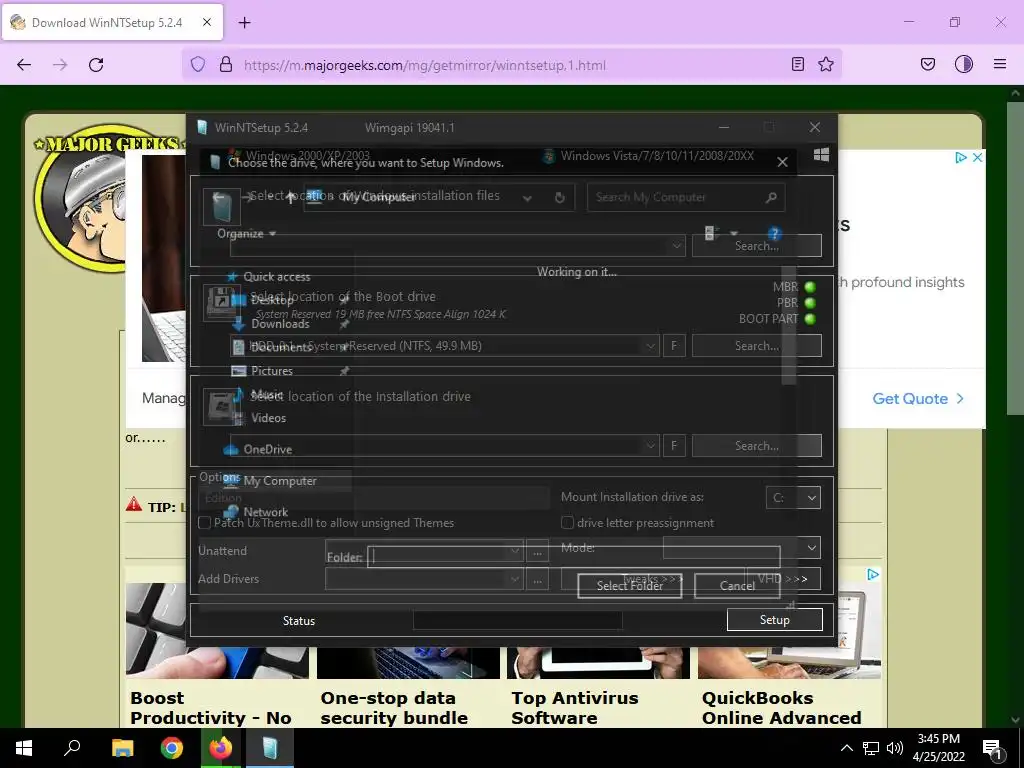Click the folder dialog vertical scrollbar
Viewport: 1024px width, 768px height.
pyautogui.click(x=789, y=325)
